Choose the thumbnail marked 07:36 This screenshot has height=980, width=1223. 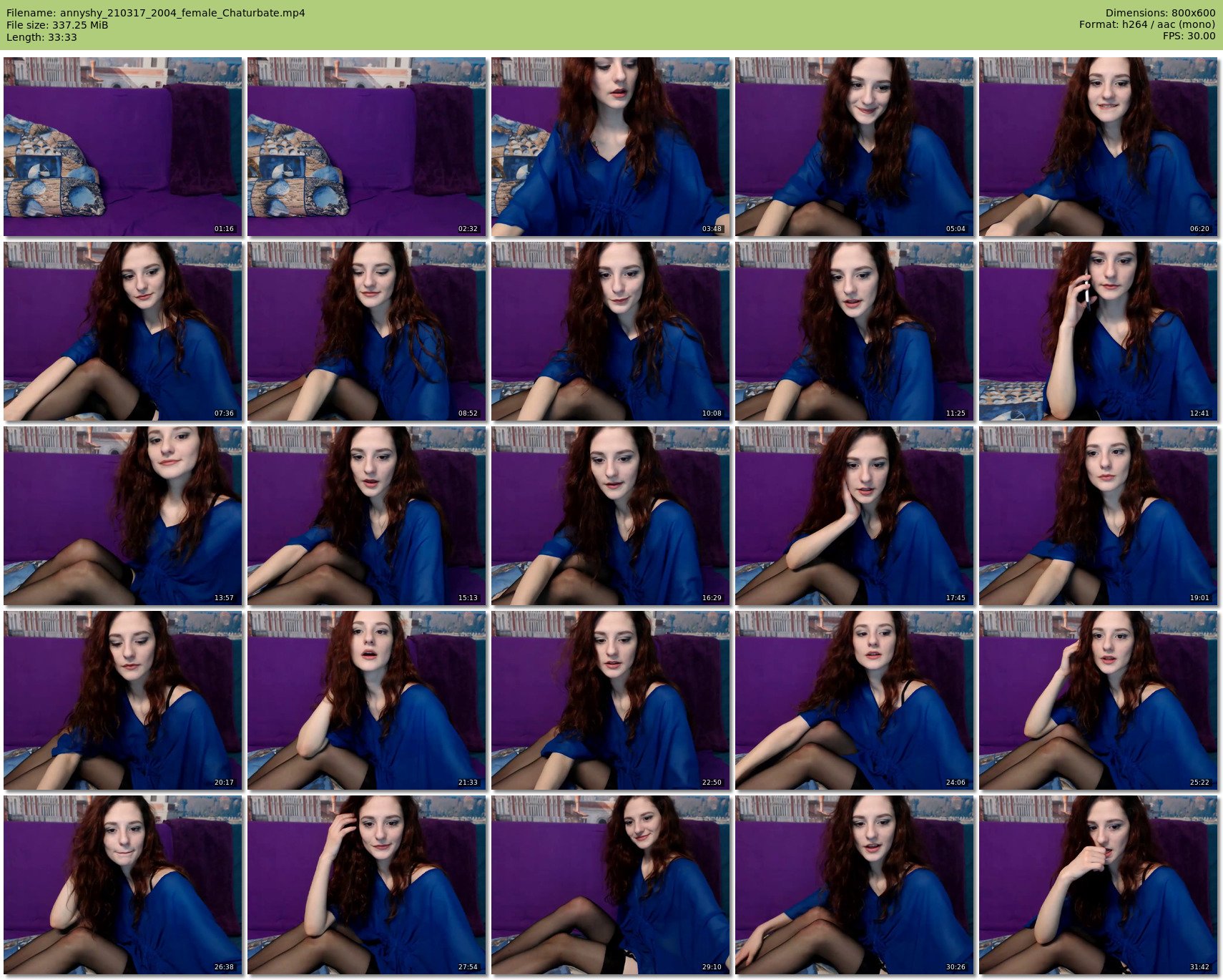(x=123, y=331)
